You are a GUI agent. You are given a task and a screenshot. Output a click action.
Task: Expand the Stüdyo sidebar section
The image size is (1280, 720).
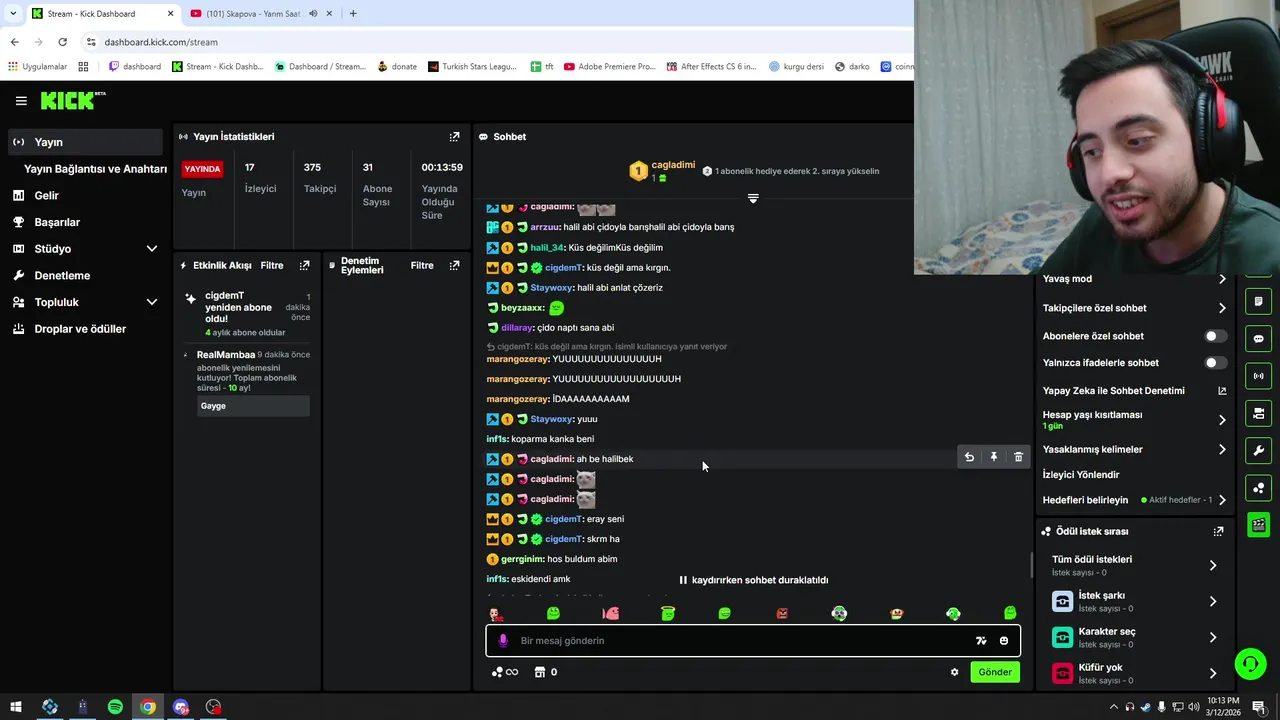(152, 248)
